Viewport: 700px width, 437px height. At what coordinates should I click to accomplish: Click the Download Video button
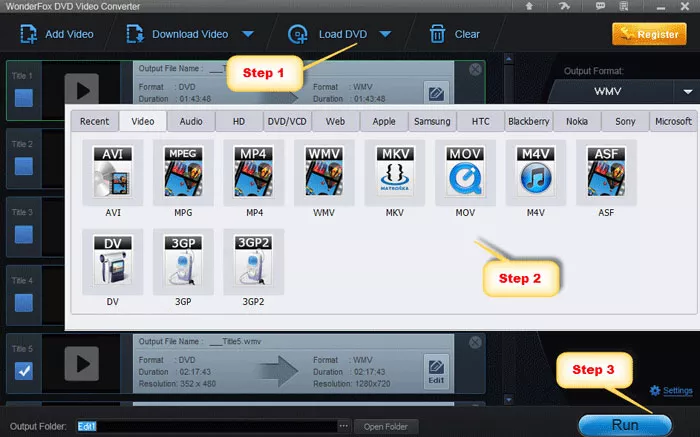point(177,34)
